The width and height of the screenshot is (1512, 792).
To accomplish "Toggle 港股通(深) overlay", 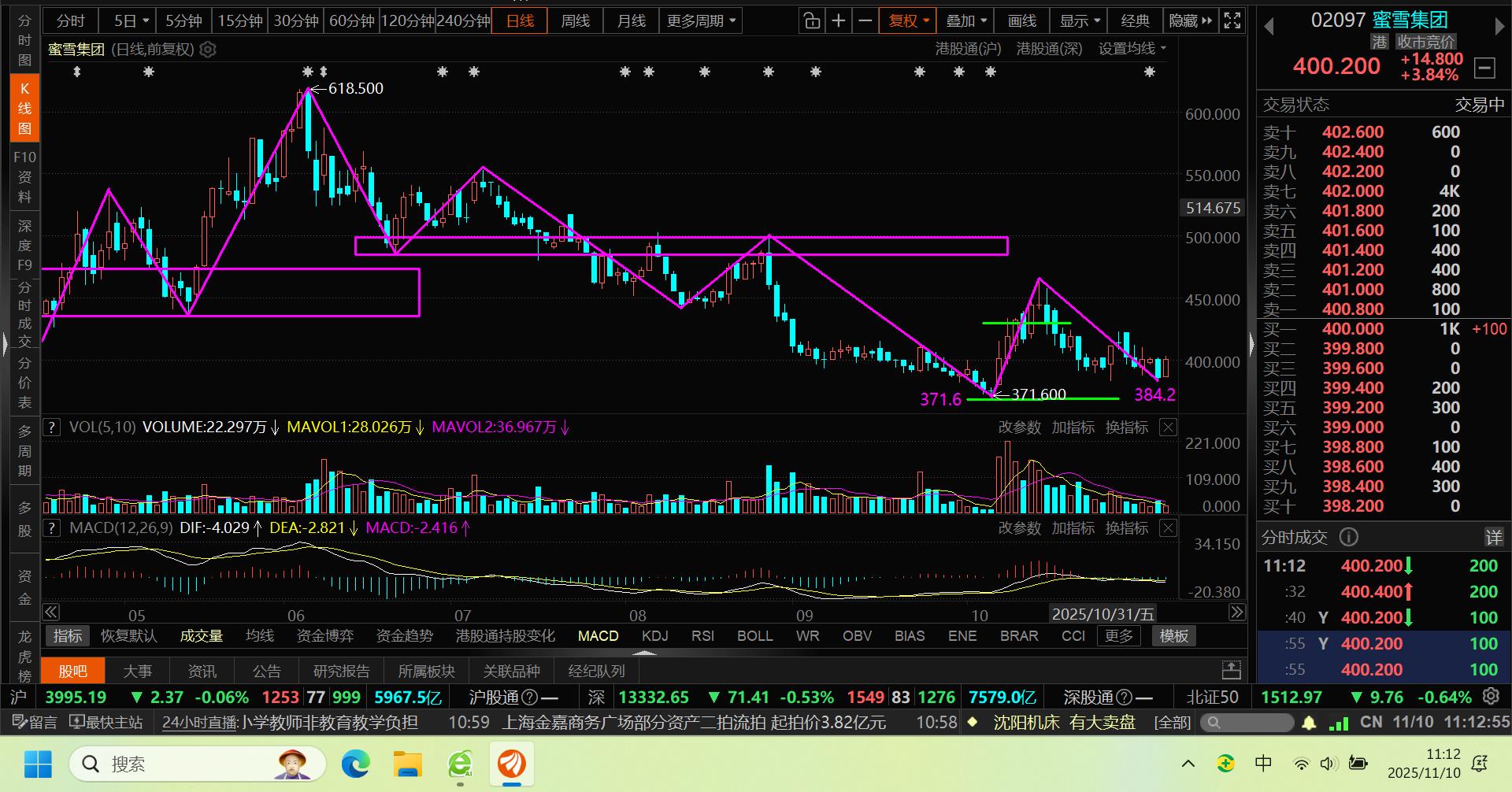I will click(x=1049, y=49).
